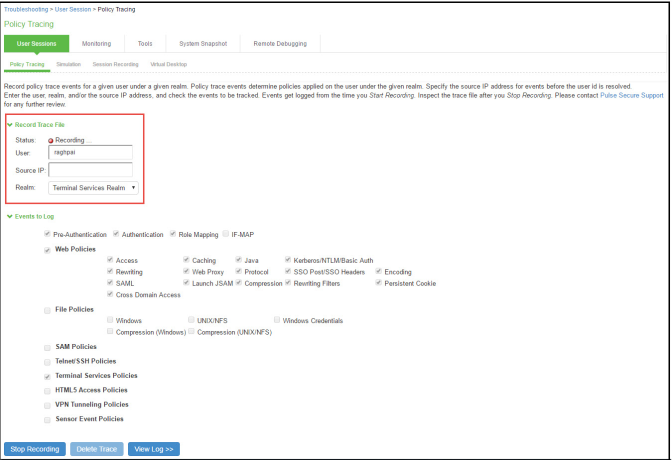Uncheck the Kerberos/NTLM/Basic Auth checkbox
The height and width of the screenshot is (460, 672).
point(288,259)
